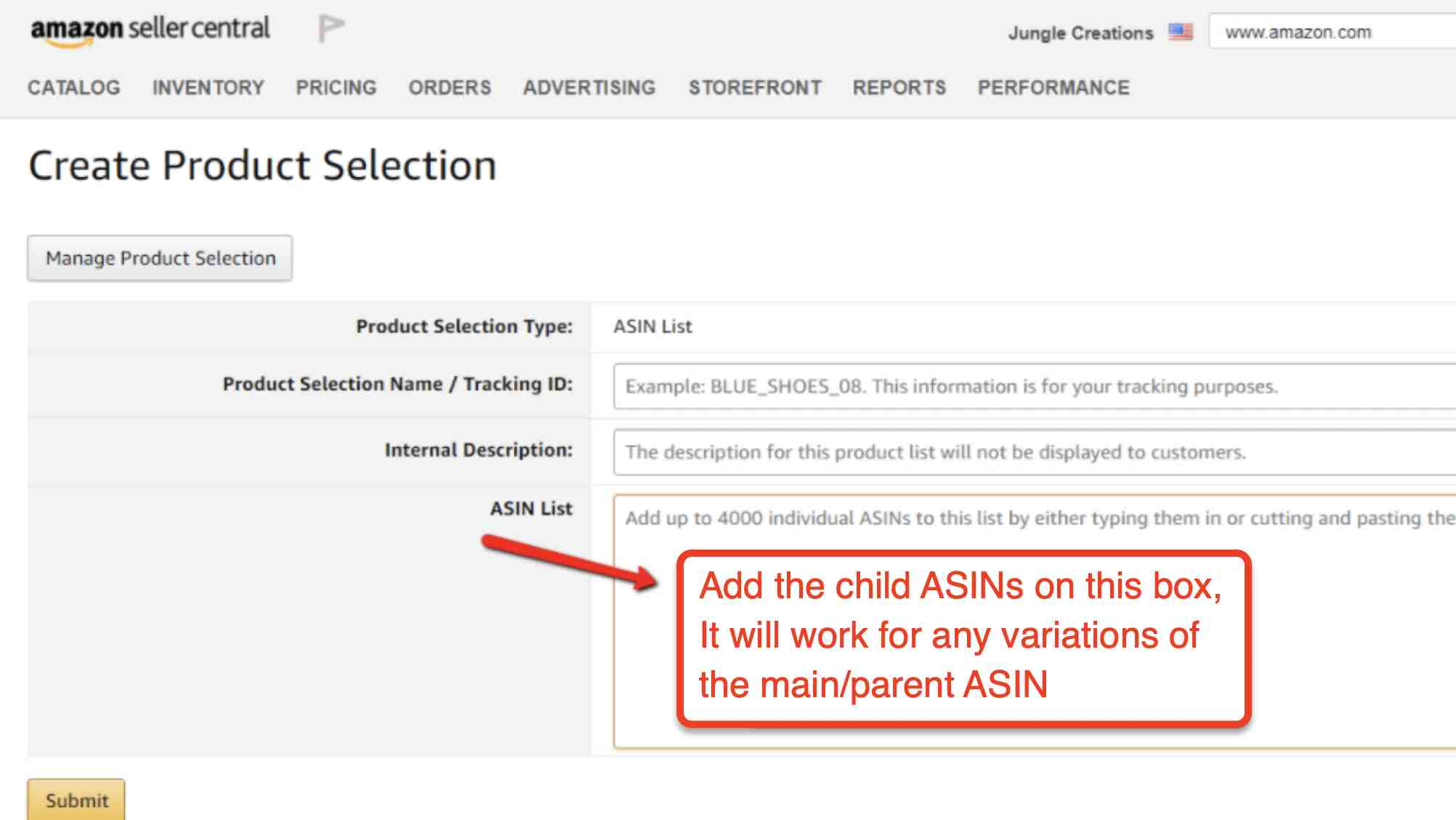Image resolution: width=1456 pixels, height=820 pixels.
Task: Click the Manage Product Selection button
Action: click(160, 258)
